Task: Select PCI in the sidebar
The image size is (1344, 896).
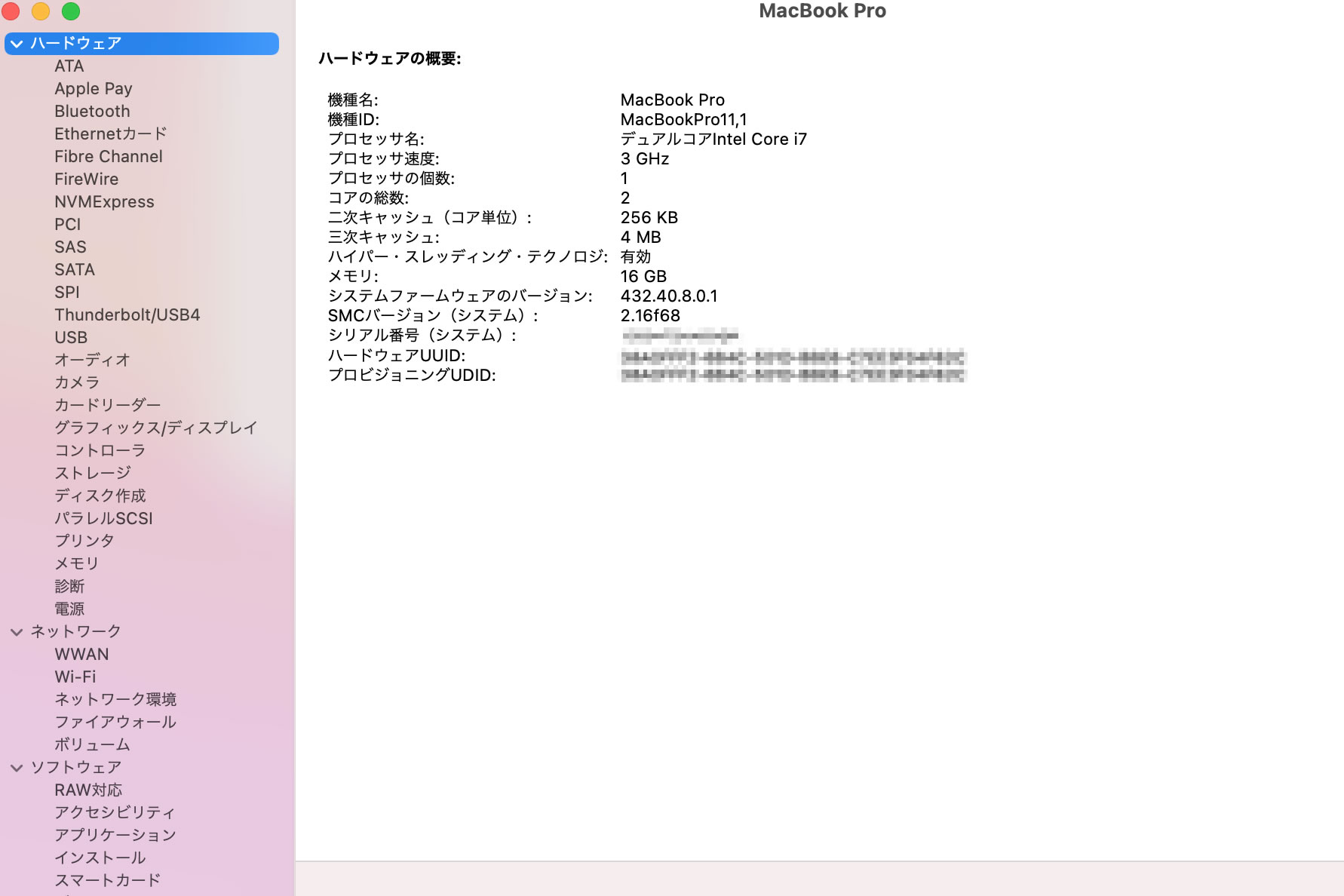Action: pos(68,225)
